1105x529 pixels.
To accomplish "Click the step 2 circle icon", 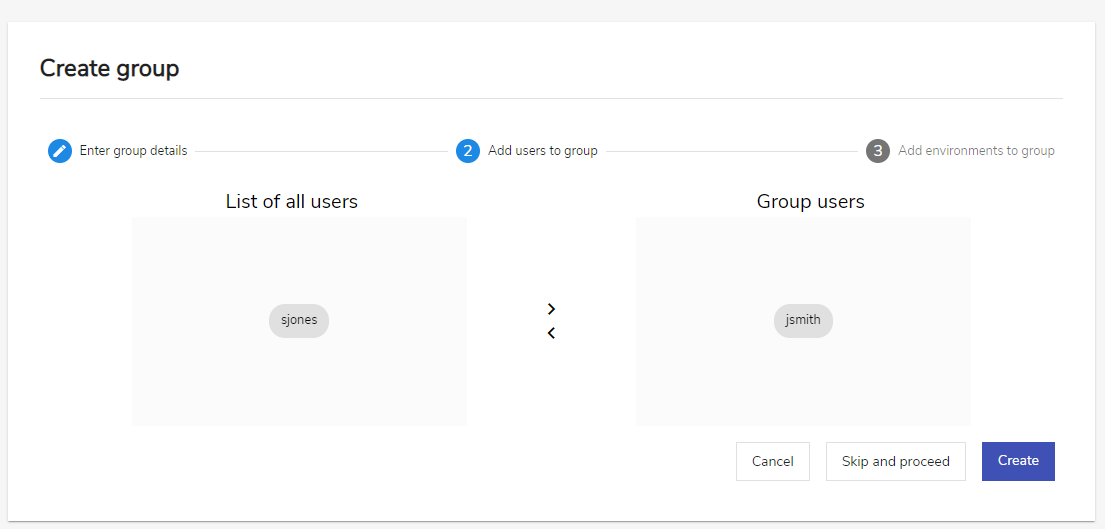I will (468, 151).
